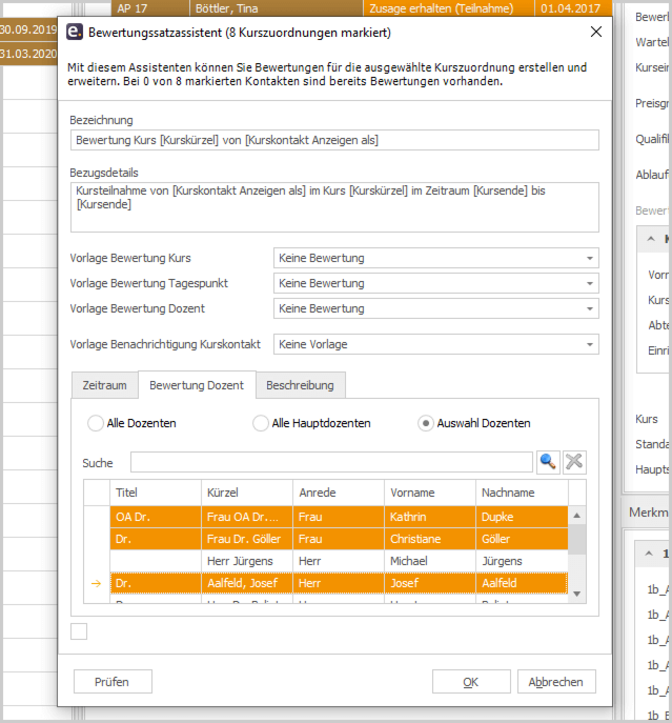Click Böttler, Tina in the background list

click(x=276, y=8)
